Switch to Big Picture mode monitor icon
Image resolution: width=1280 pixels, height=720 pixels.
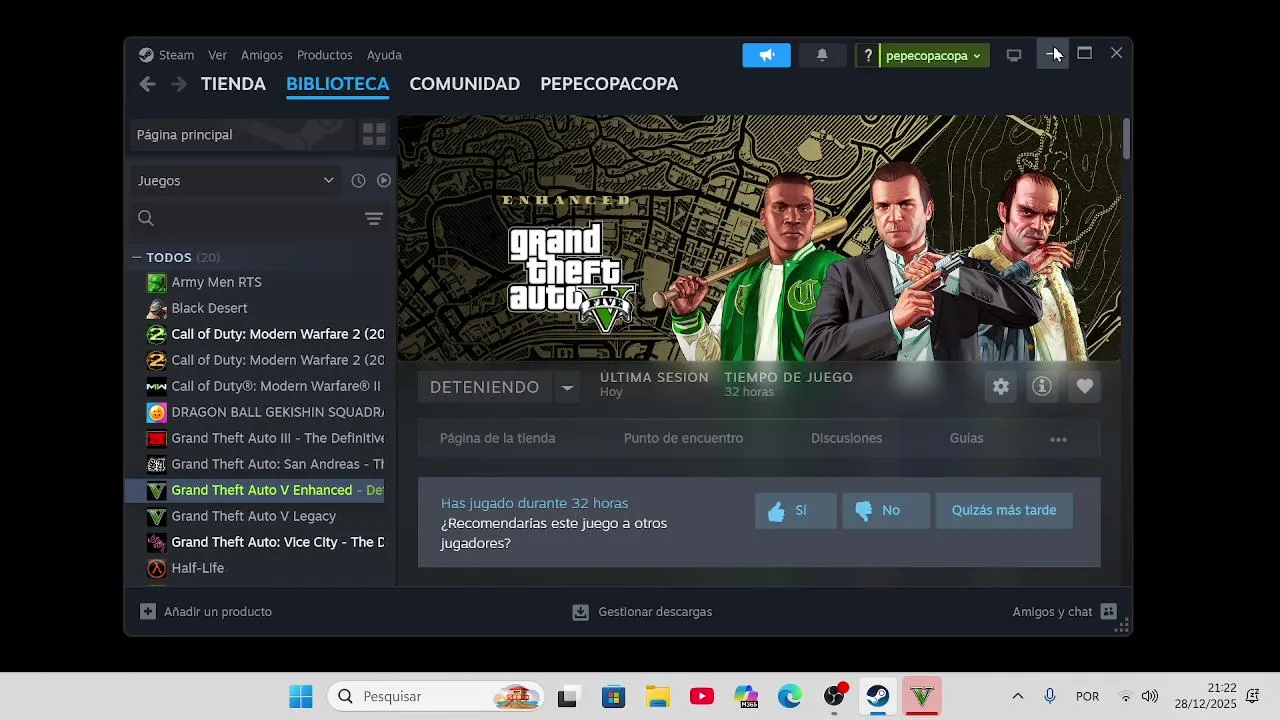(x=1014, y=55)
